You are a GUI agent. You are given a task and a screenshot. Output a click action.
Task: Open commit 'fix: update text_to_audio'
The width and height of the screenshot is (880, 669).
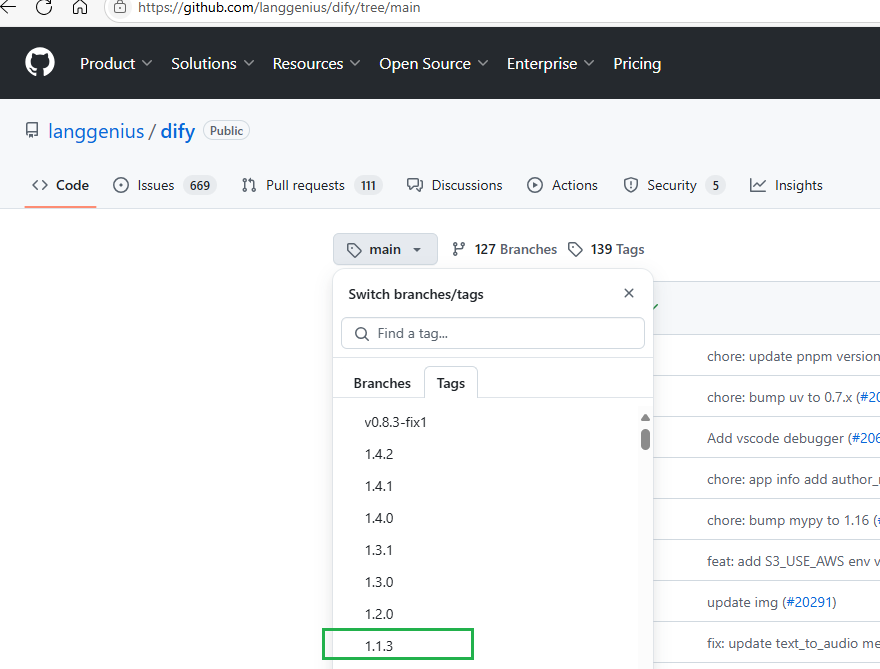tap(793, 643)
